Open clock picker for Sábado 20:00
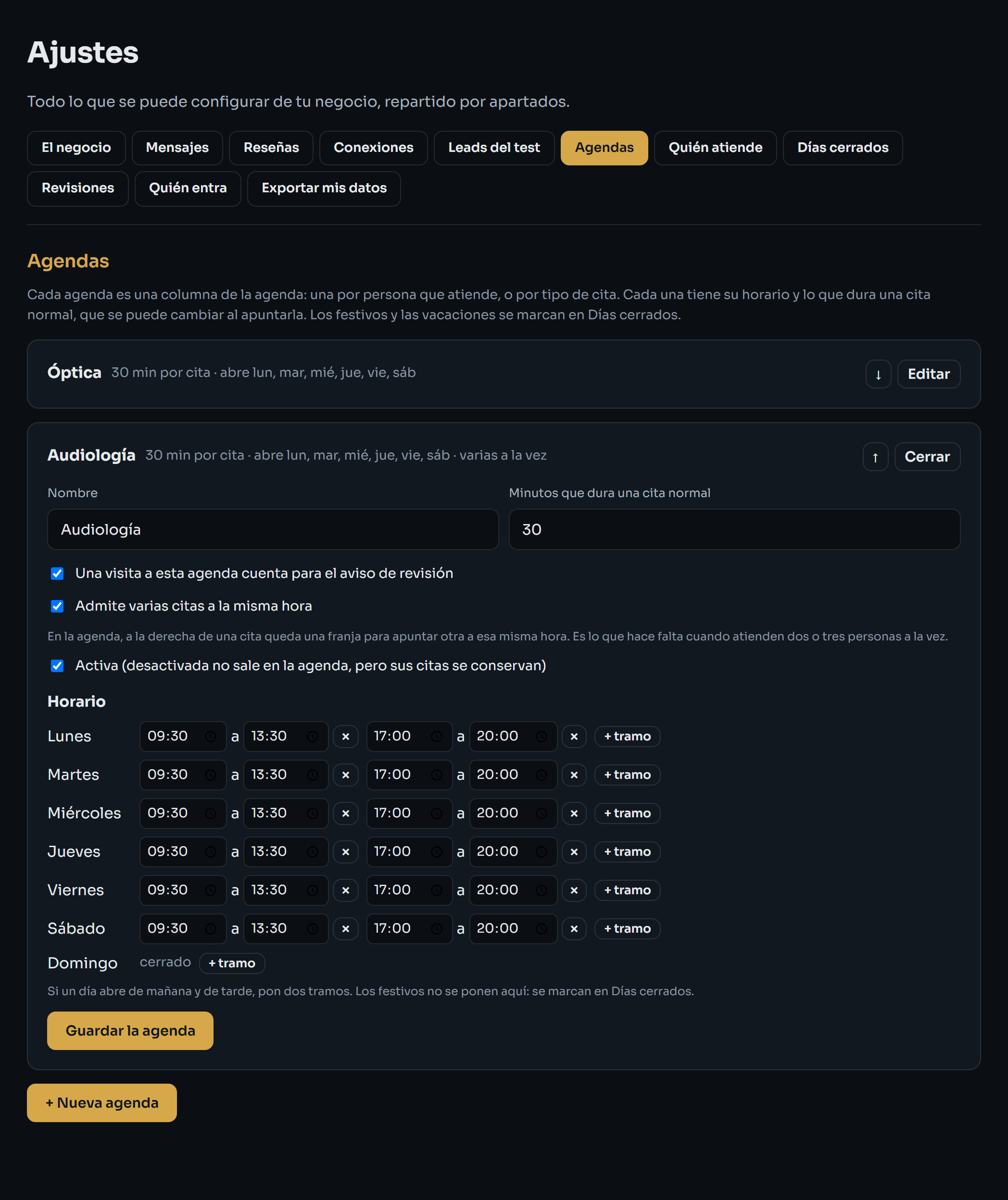The image size is (1008, 1200). (x=541, y=928)
